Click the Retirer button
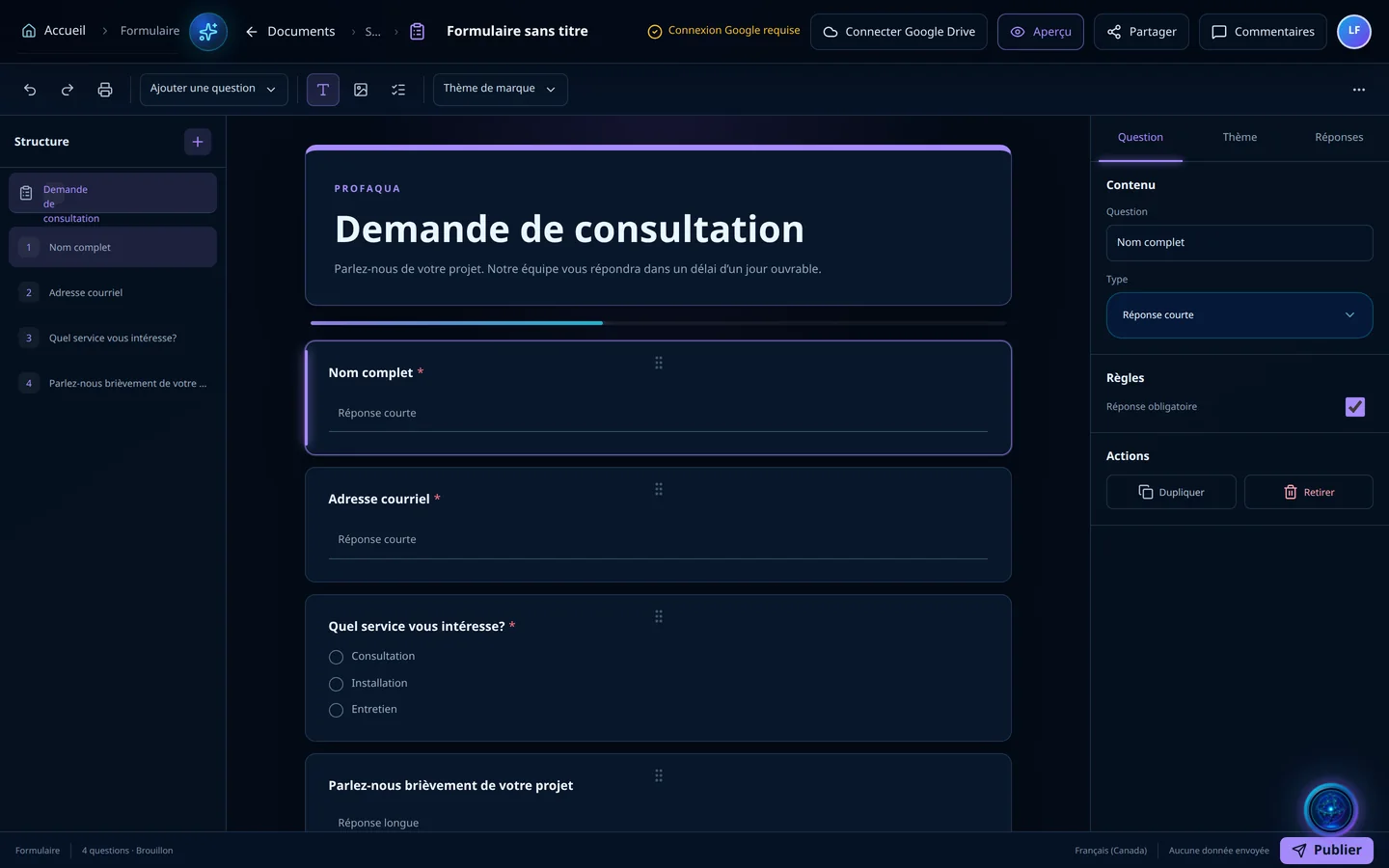This screenshot has width=1389, height=868. click(x=1308, y=492)
